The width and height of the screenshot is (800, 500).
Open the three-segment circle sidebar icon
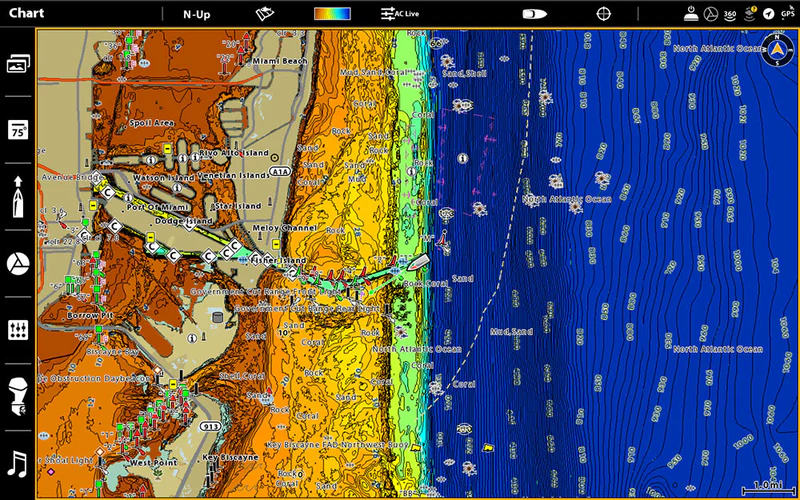point(17,263)
